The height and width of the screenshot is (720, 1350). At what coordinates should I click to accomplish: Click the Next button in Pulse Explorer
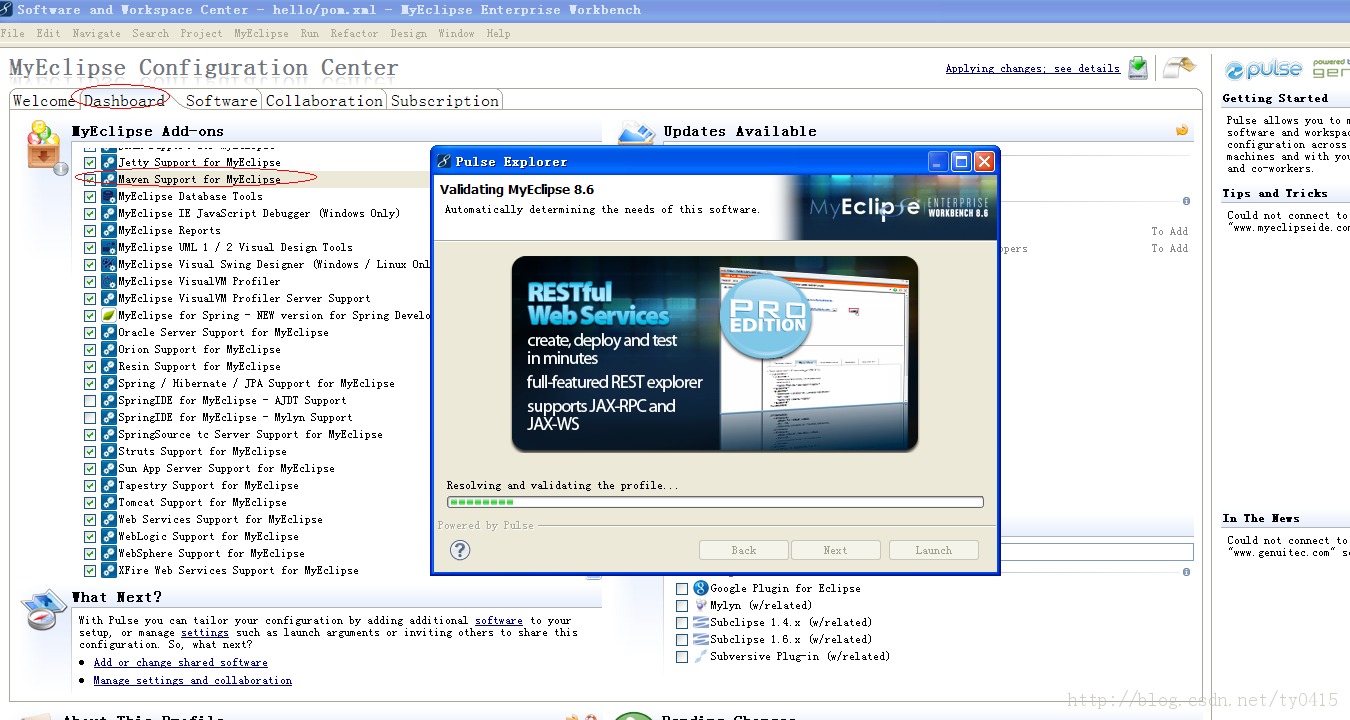(836, 550)
